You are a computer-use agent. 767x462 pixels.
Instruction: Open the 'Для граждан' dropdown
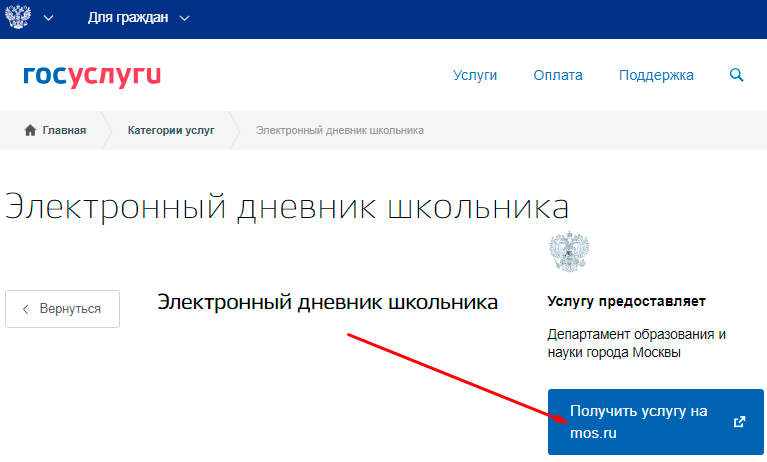click(x=138, y=18)
